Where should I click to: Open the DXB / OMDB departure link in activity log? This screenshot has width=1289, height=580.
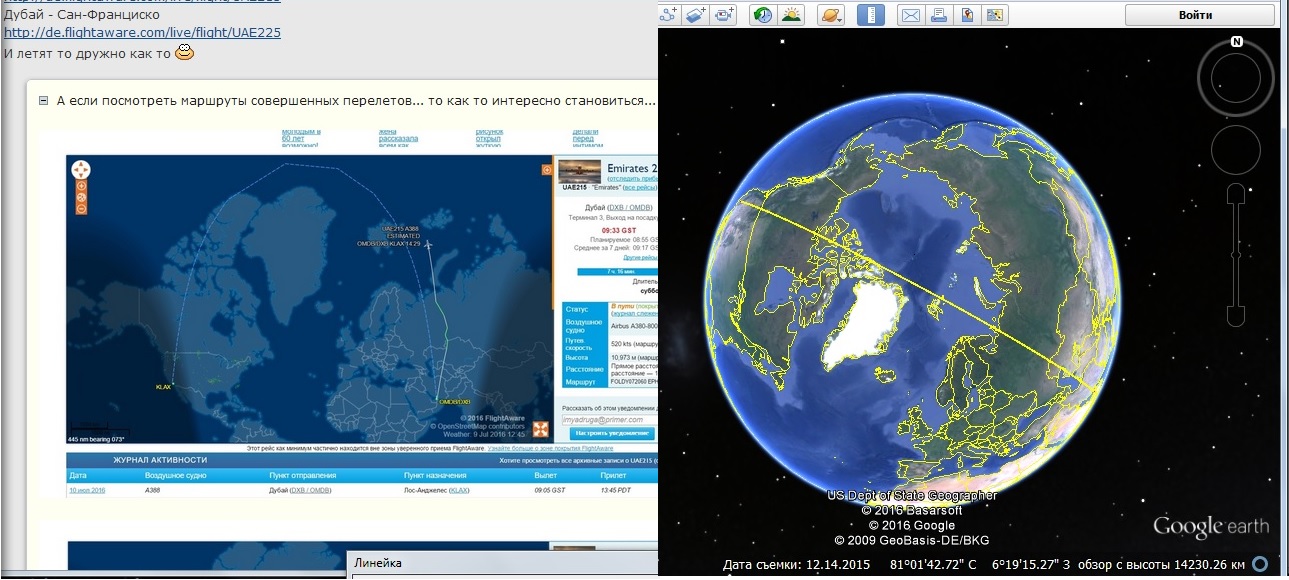[x=310, y=490]
